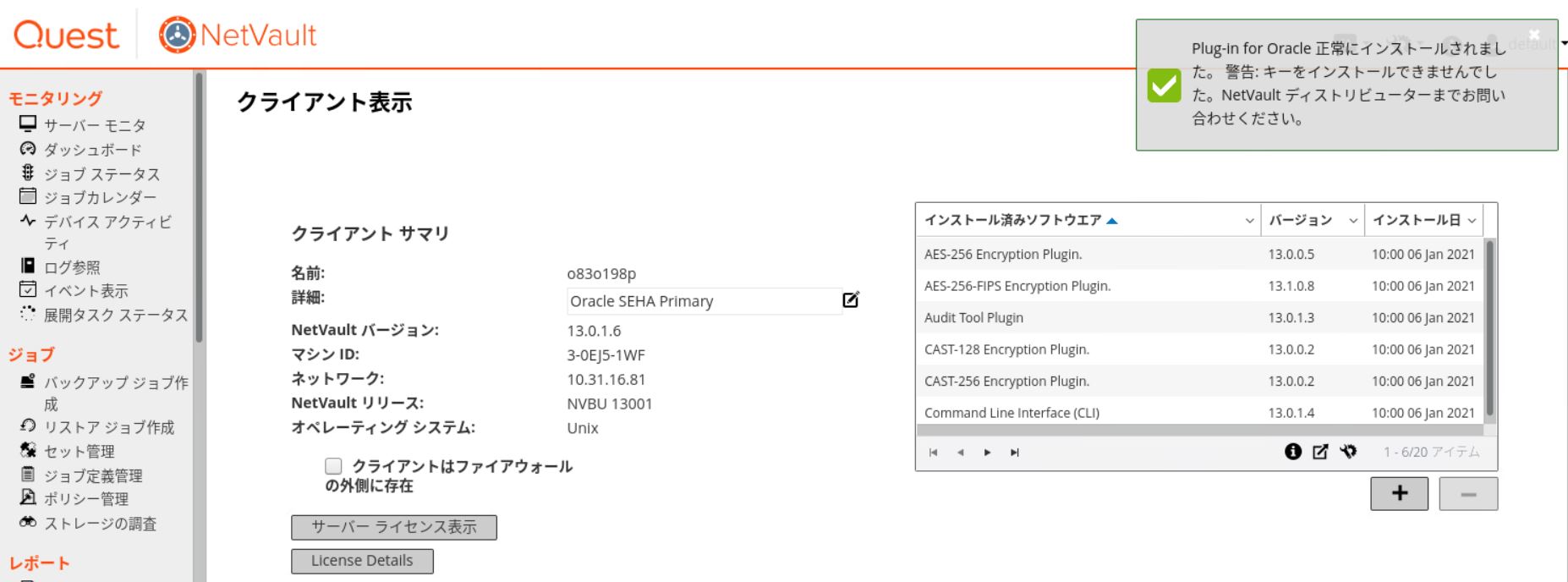Click the リストア ジョブ作成 restore icon
This screenshot has width=1568, height=582.
tap(28, 426)
